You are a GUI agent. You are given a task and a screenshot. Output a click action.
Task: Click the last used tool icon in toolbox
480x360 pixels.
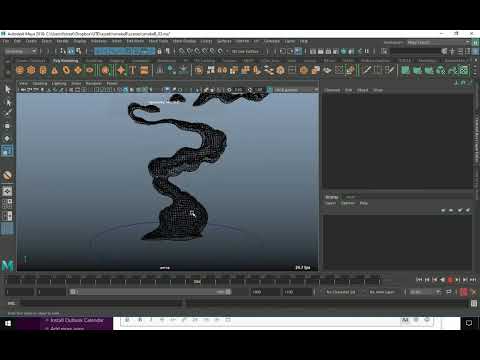coord(8,175)
